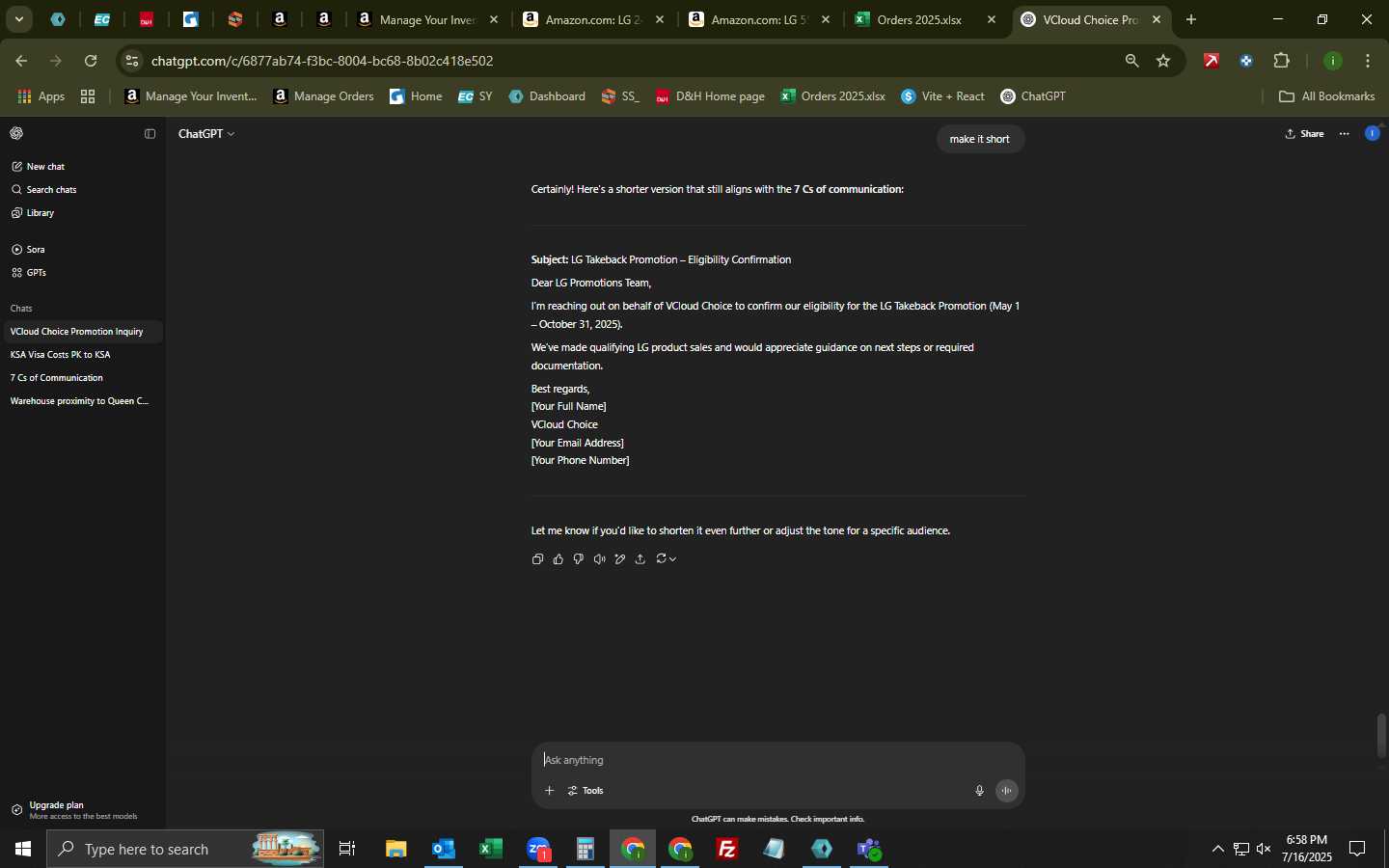Go back to the previous page

pyautogui.click(x=21, y=61)
